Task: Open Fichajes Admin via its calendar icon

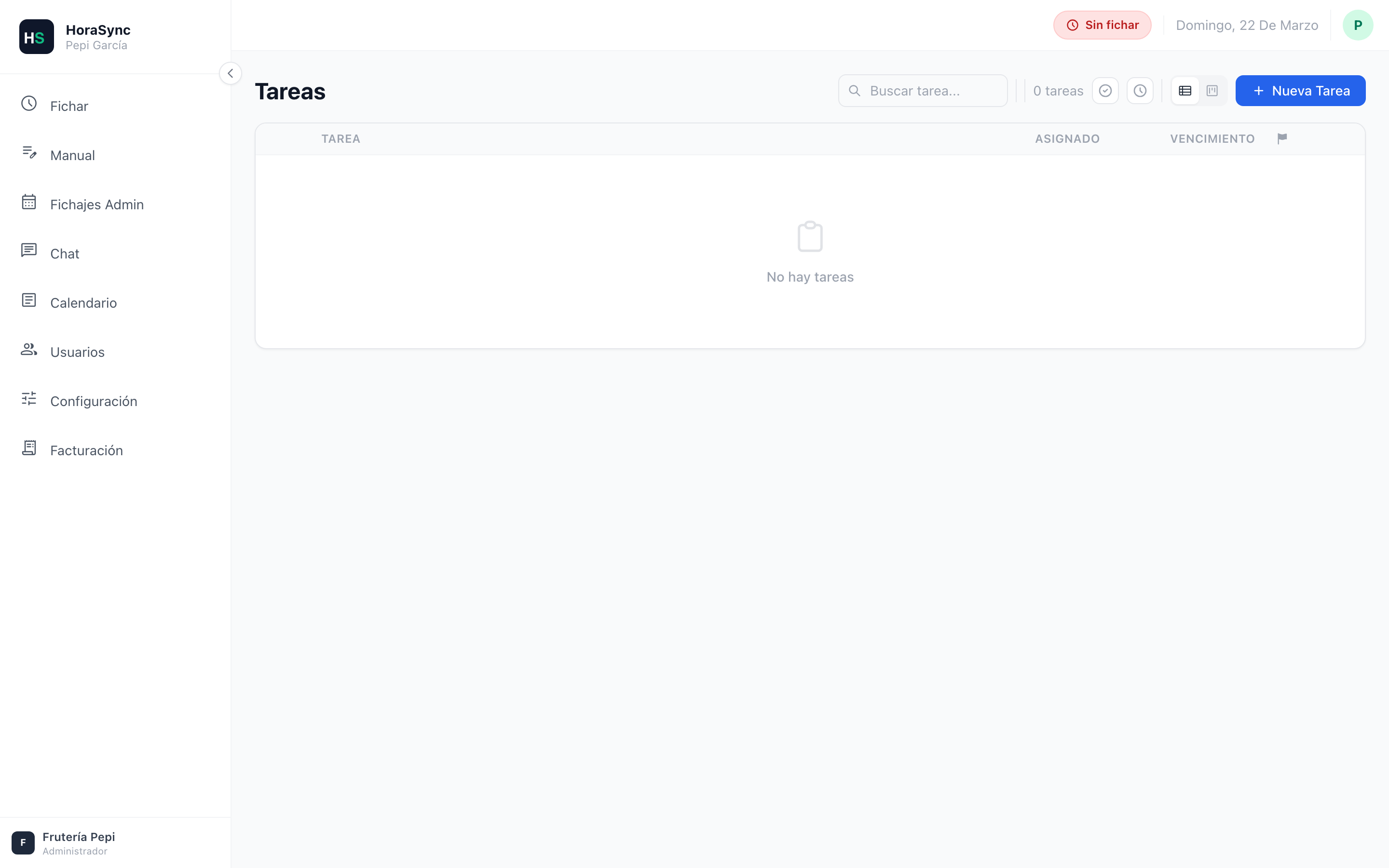Action: [x=29, y=203]
